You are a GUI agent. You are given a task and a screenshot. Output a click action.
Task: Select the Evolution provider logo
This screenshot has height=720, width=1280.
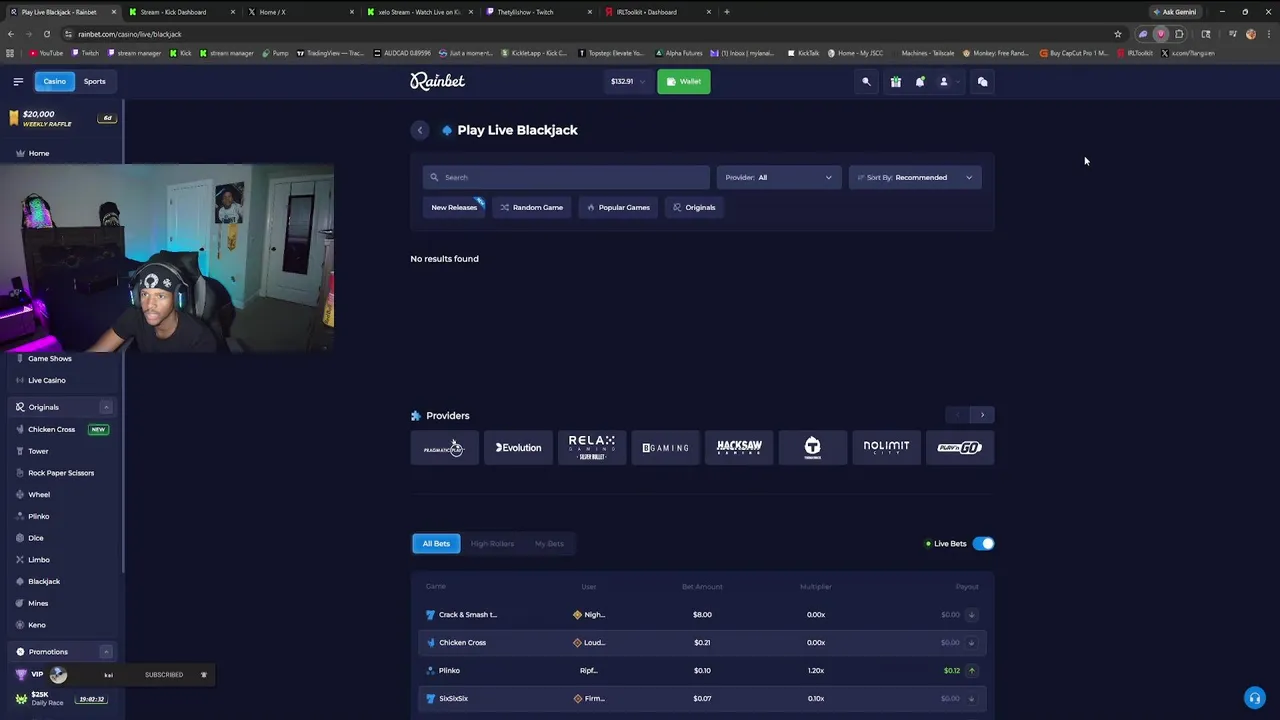pos(518,448)
